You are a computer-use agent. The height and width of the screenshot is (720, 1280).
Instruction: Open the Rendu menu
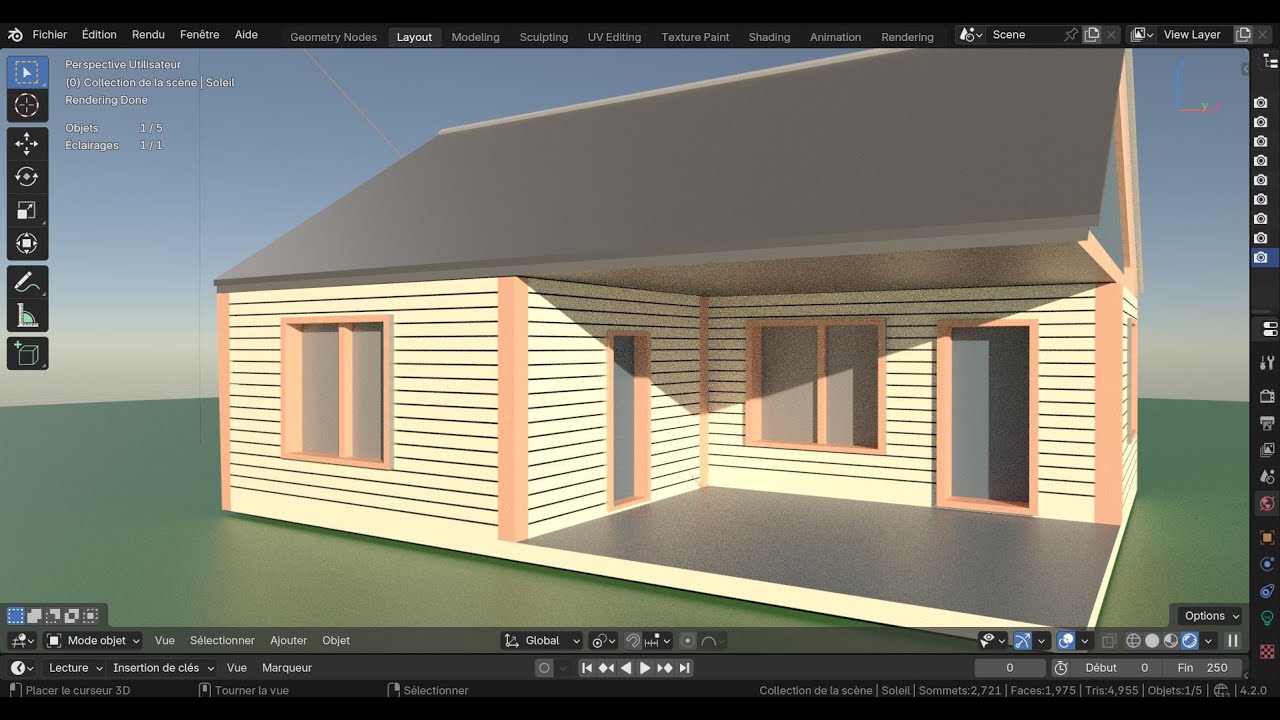148,34
